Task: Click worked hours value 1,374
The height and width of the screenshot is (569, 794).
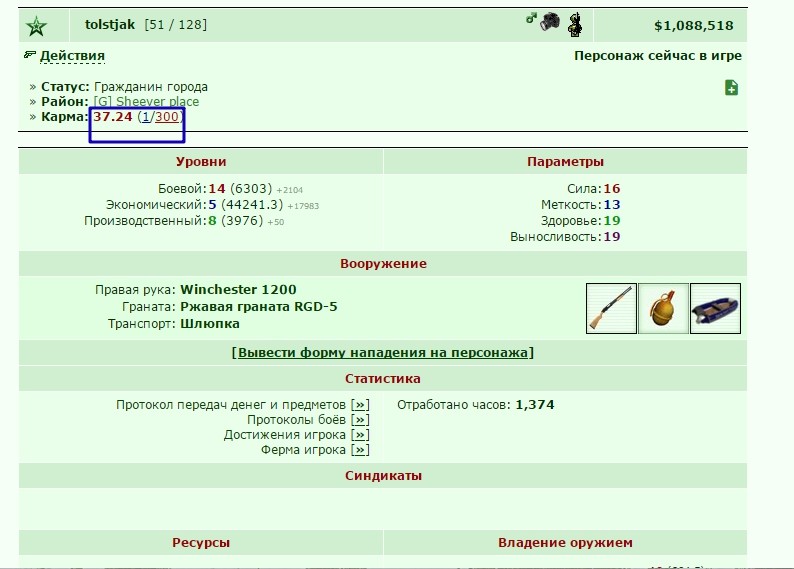Action: tap(535, 404)
